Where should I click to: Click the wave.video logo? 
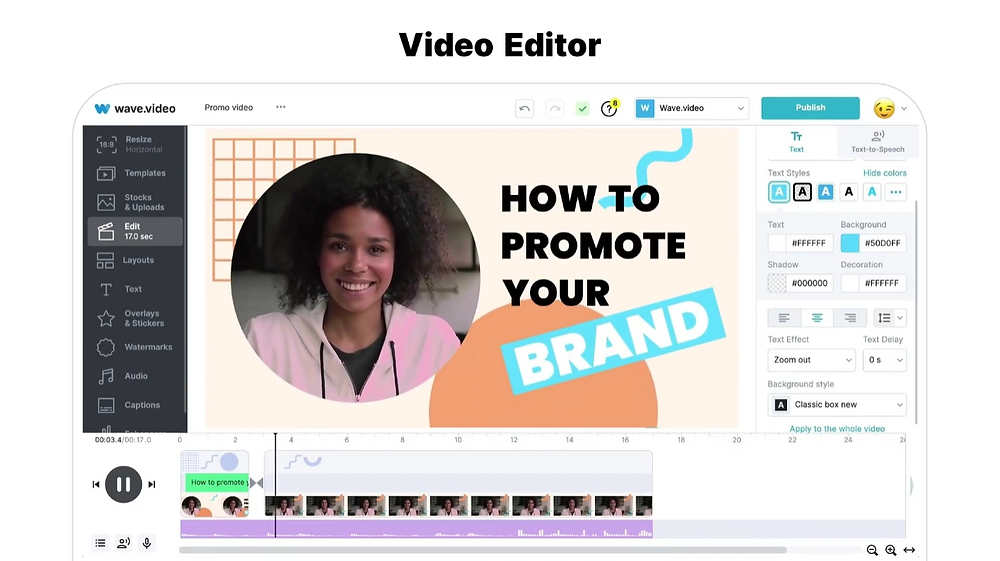pos(135,108)
